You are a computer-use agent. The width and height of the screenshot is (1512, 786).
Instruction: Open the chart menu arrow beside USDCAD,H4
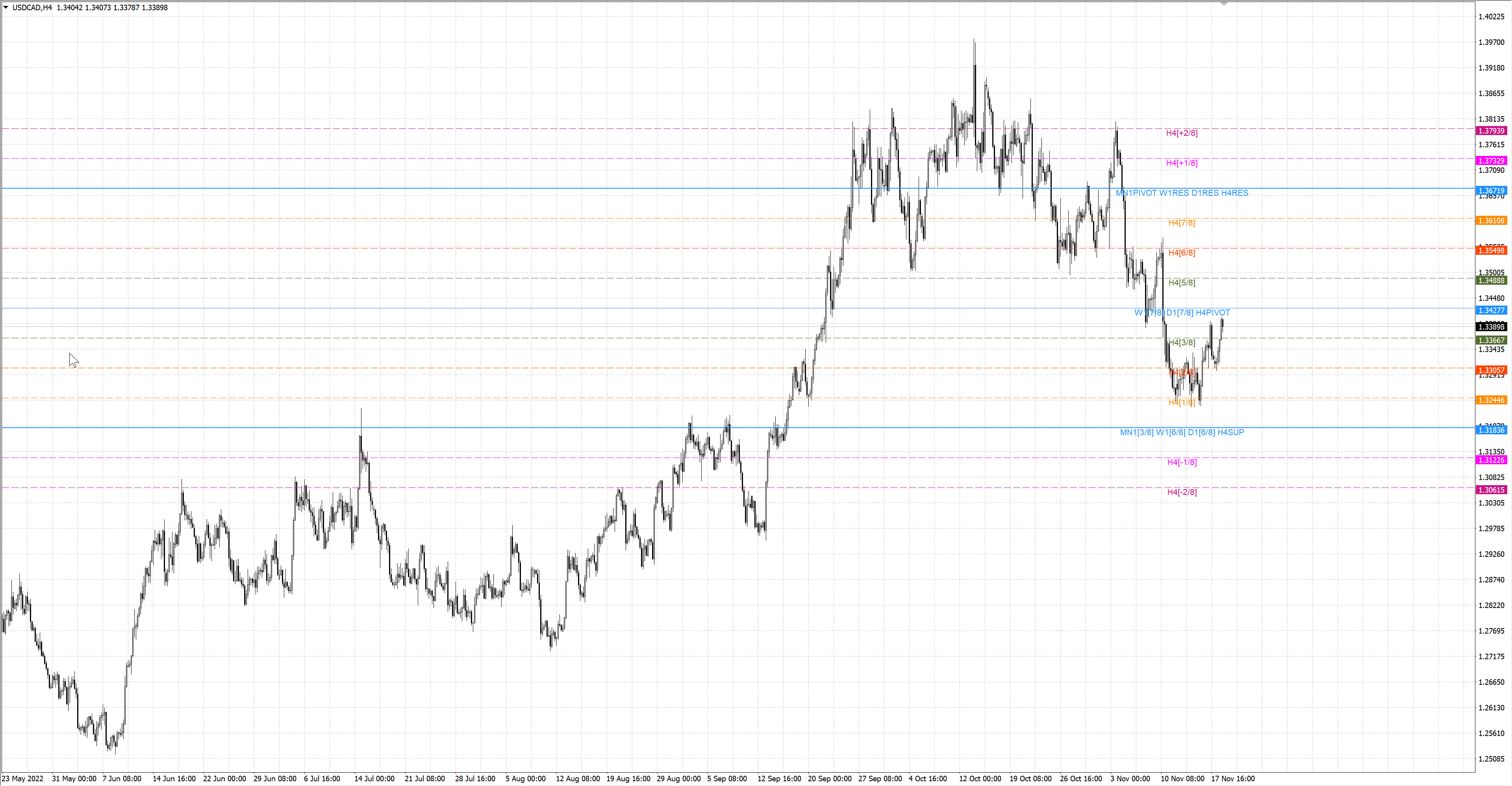tap(6, 7)
